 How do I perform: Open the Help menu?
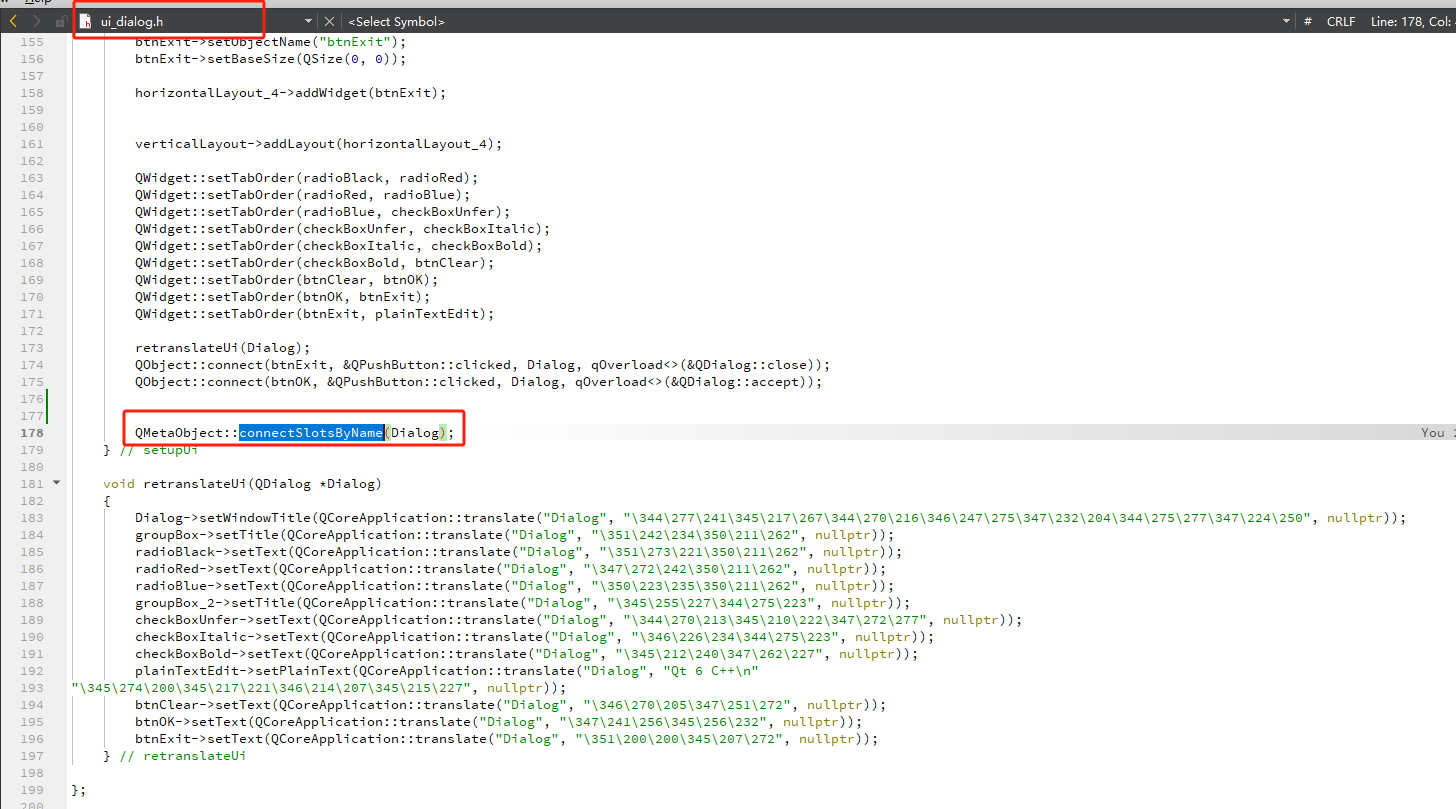[38, 3]
